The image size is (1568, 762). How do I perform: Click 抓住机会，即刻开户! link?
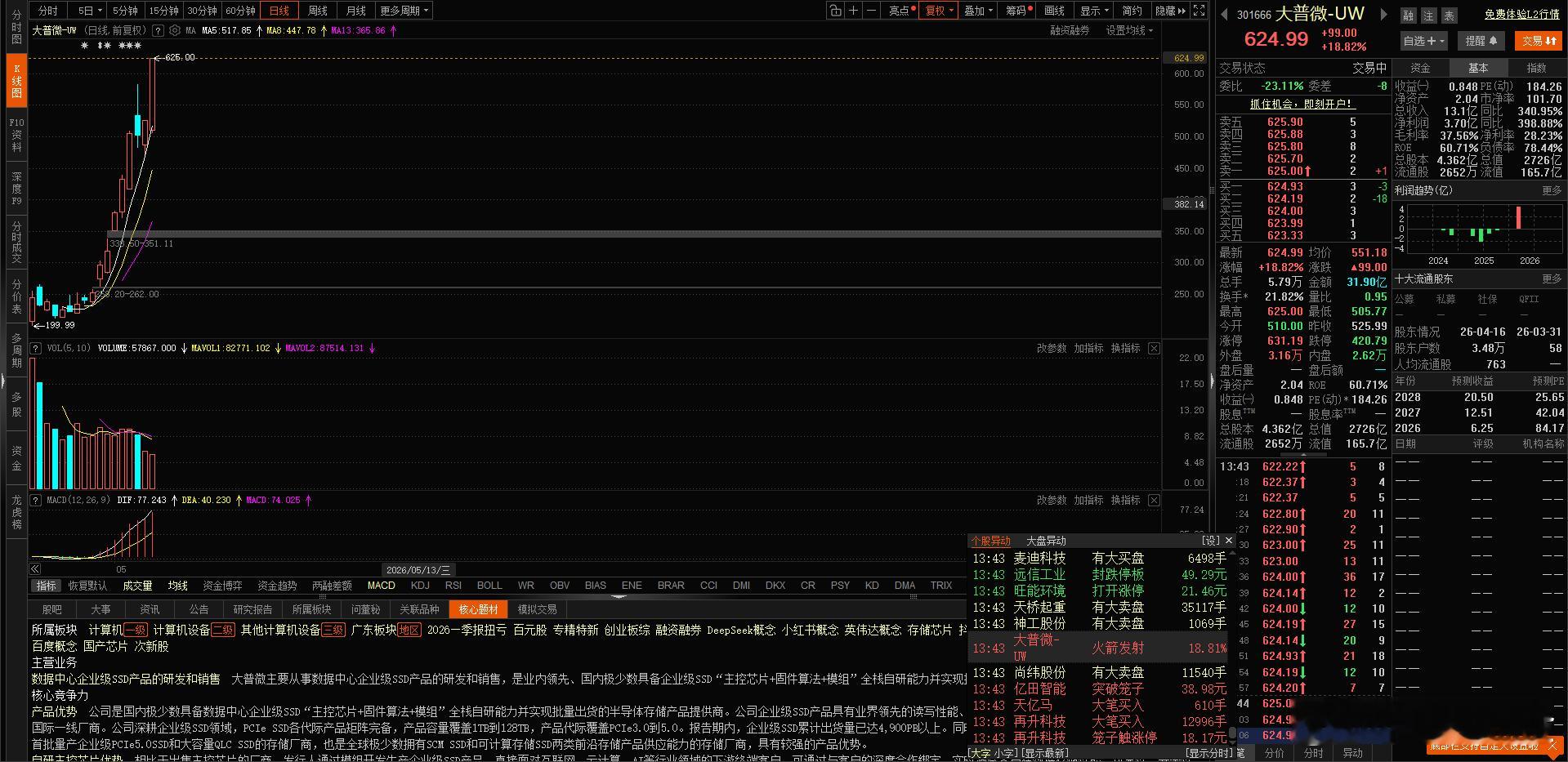coord(1302,104)
